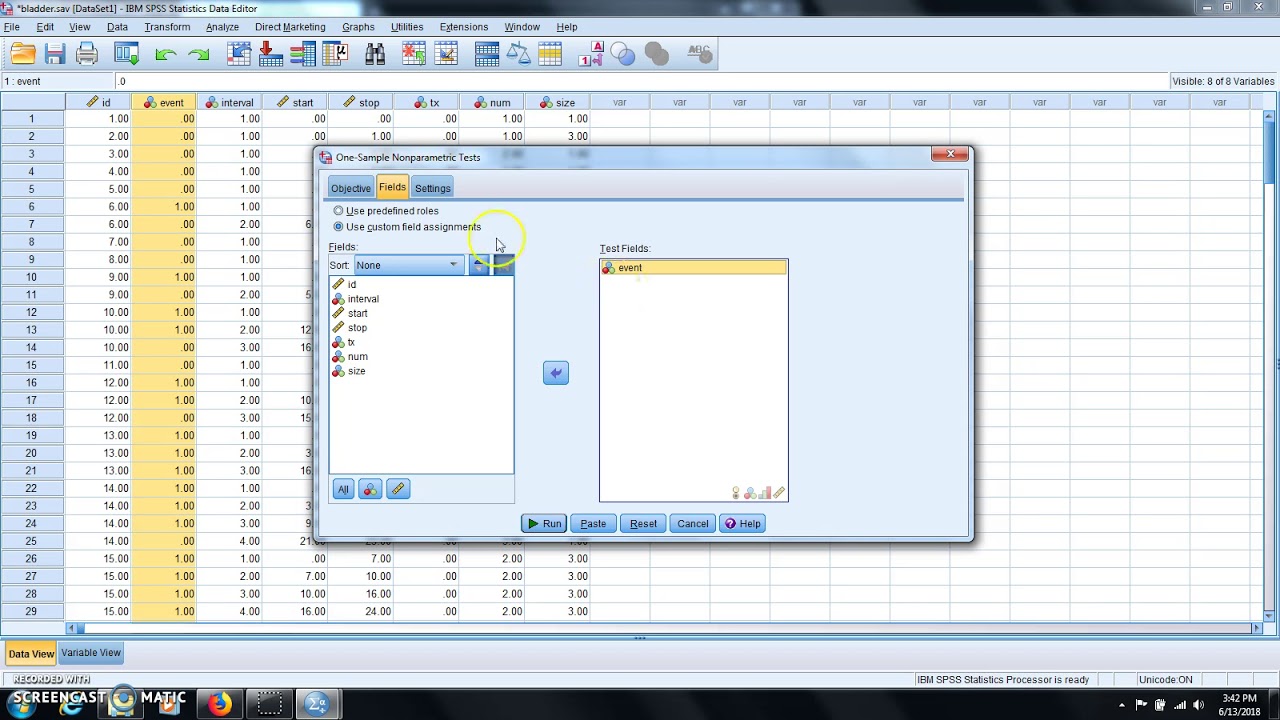The height and width of the screenshot is (720, 1280).
Task: Open Recall recently used dialogs icon
Action: (126, 54)
